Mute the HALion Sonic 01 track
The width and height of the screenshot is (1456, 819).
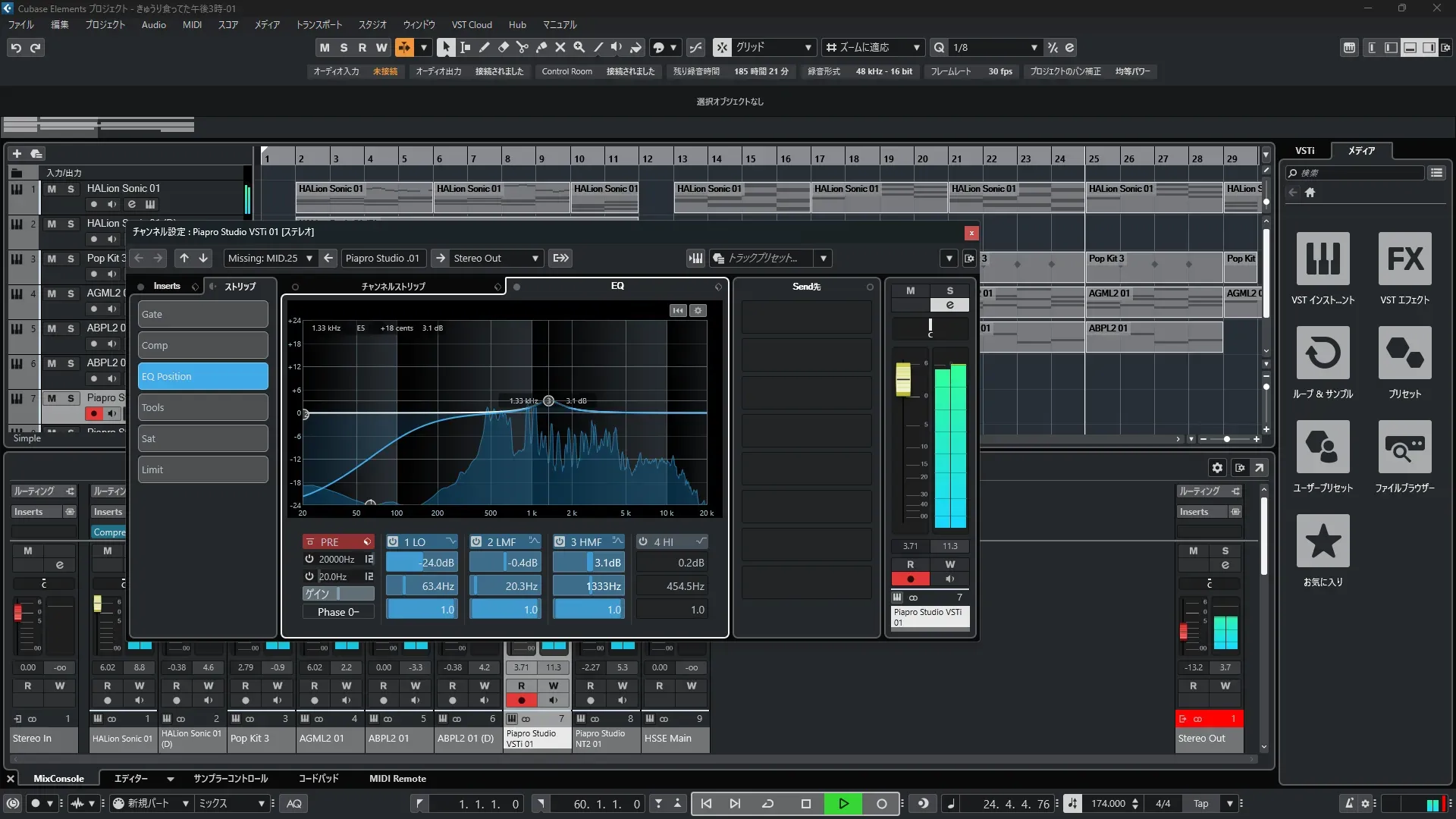click(x=52, y=189)
